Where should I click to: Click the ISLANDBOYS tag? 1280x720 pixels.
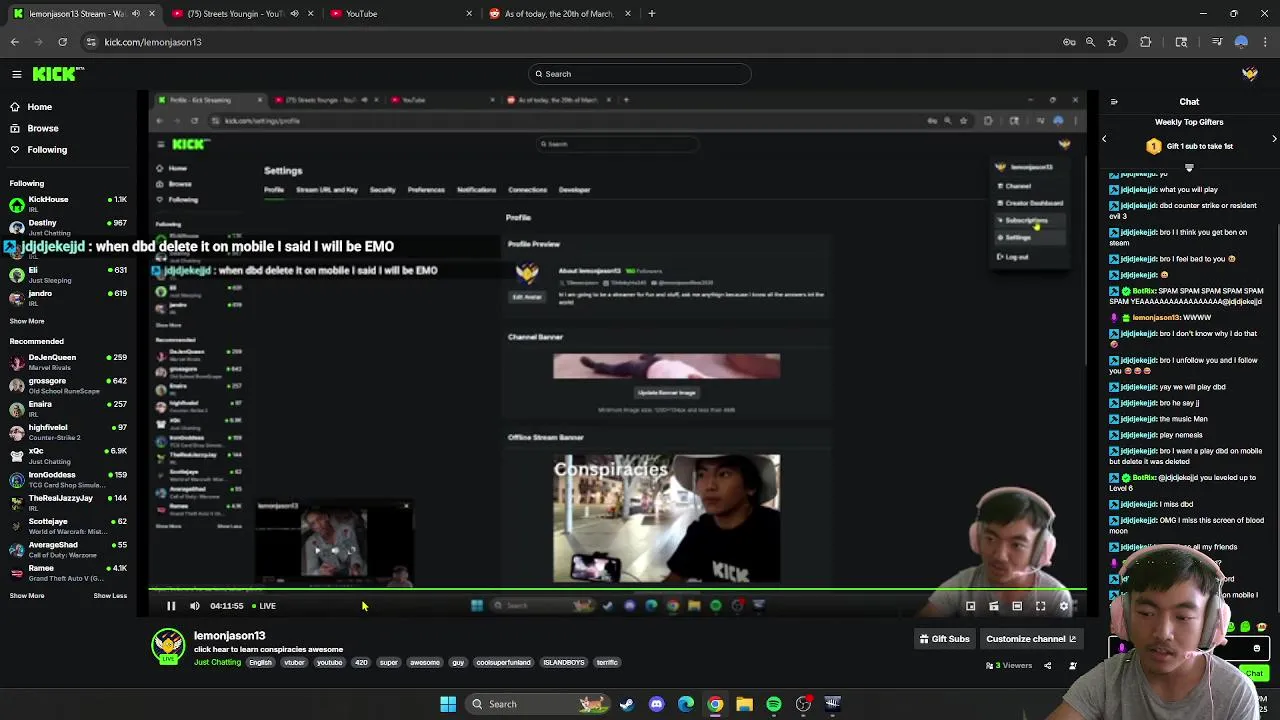click(x=564, y=662)
